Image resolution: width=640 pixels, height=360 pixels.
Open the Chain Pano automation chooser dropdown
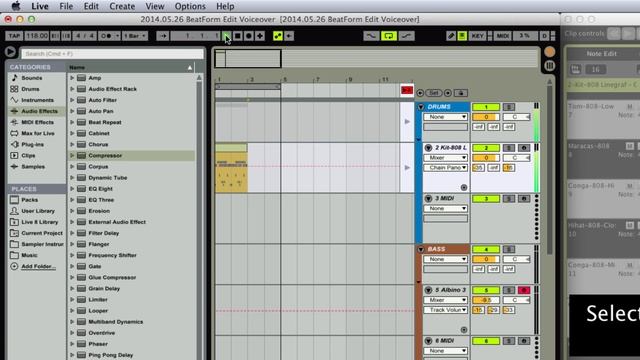445,168
